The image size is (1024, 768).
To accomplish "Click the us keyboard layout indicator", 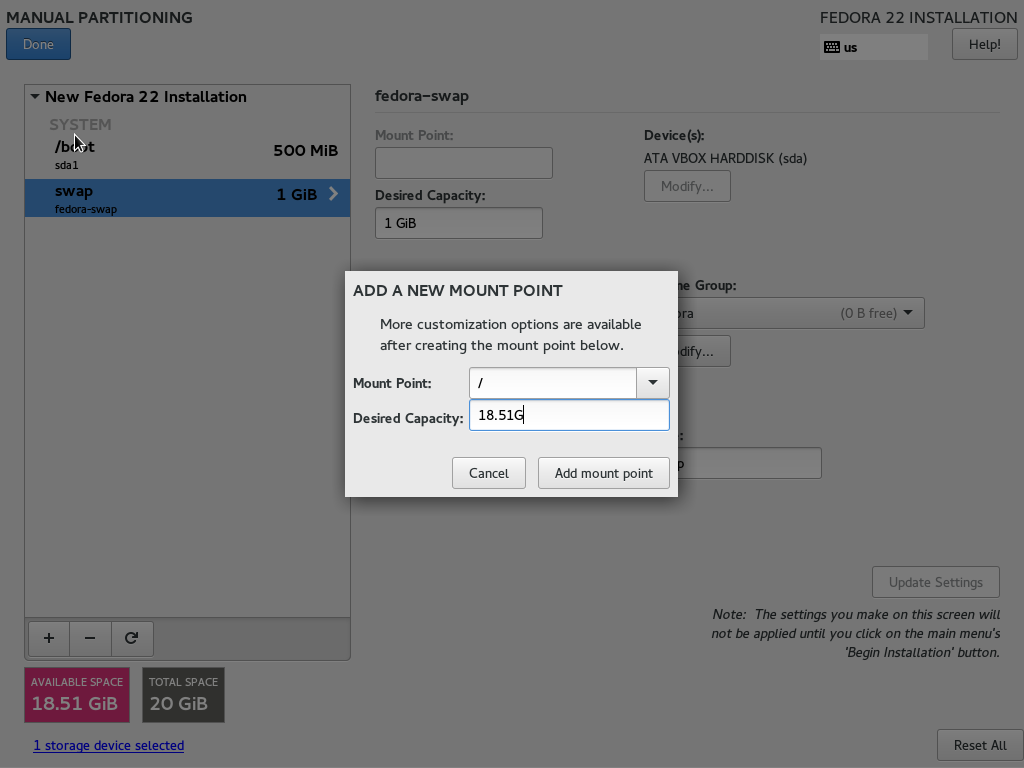I will (874, 47).
